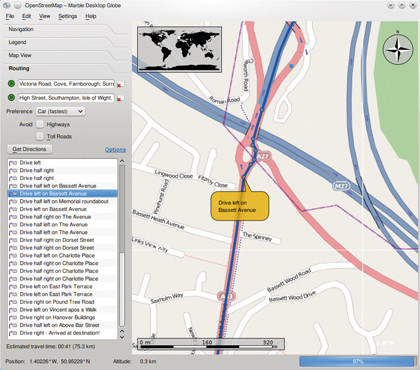The height and width of the screenshot is (370, 420).
Task: Click the map scale bar
Action: coord(211,344)
